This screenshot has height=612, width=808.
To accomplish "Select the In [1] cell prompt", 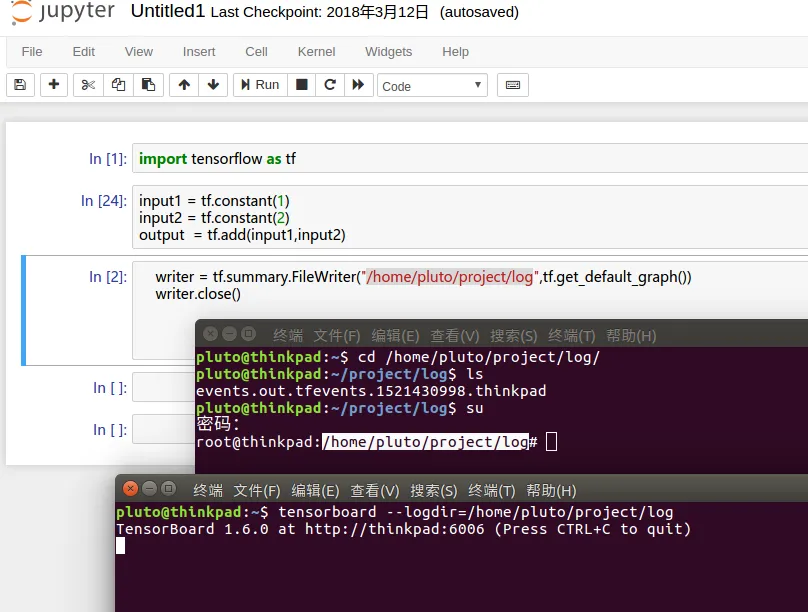I will tap(108, 159).
